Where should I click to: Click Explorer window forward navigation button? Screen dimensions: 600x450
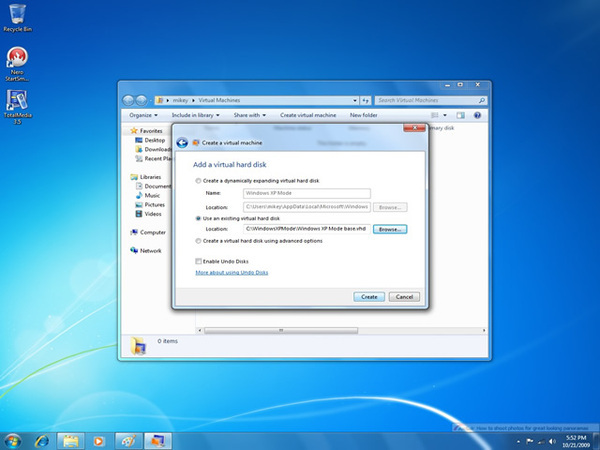[x=141, y=100]
